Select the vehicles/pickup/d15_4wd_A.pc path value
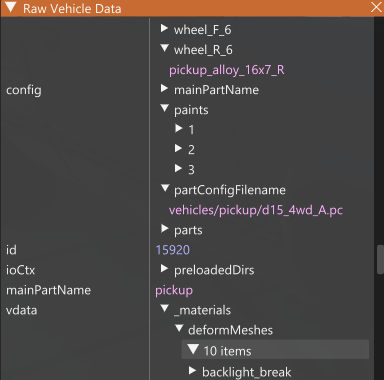384x380 pixels. point(256,210)
